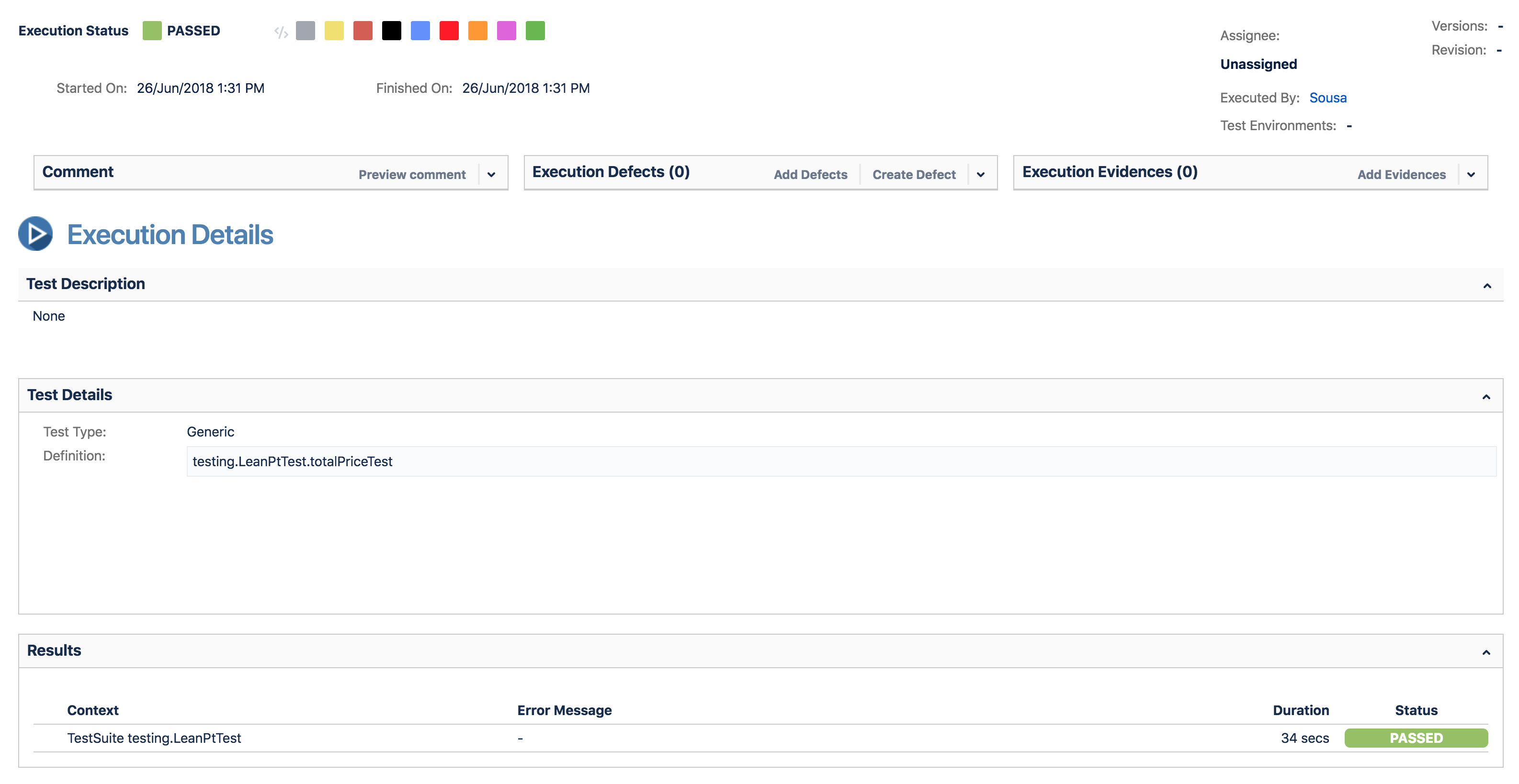Click the Context column header

click(x=92, y=710)
